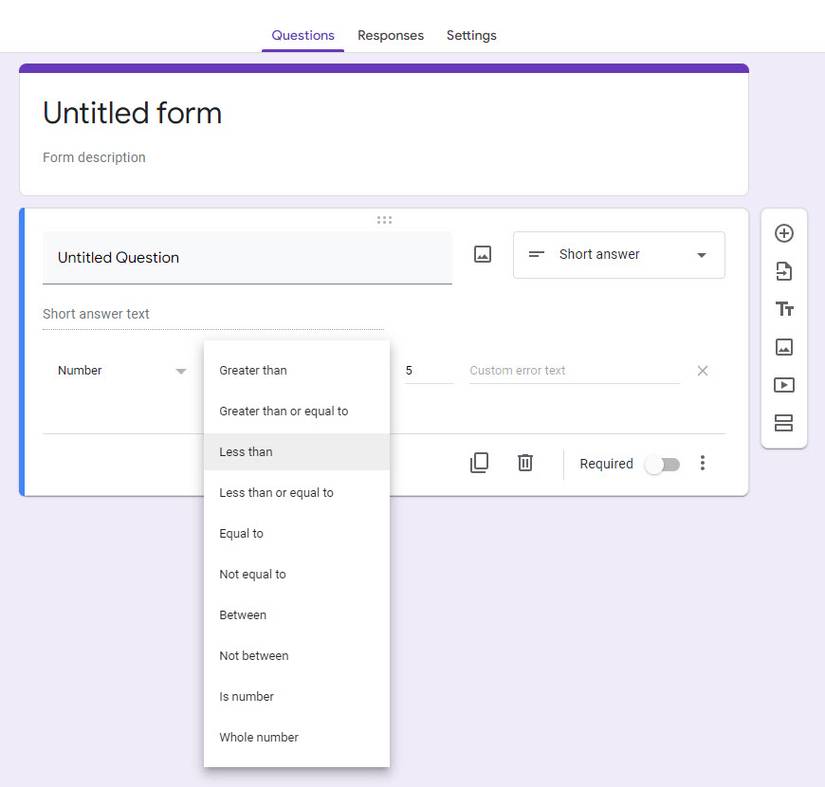Screen dimensions: 825x787
Task: Switch to the Responses tab
Action: point(390,35)
